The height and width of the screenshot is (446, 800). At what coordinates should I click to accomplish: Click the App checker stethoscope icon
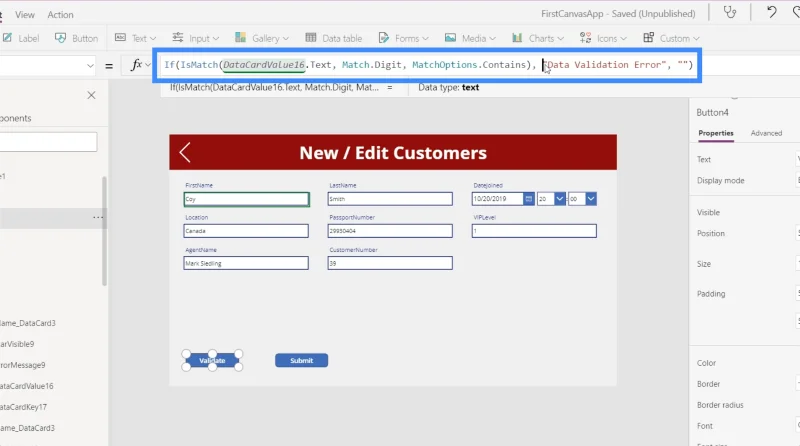(x=730, y=13)
